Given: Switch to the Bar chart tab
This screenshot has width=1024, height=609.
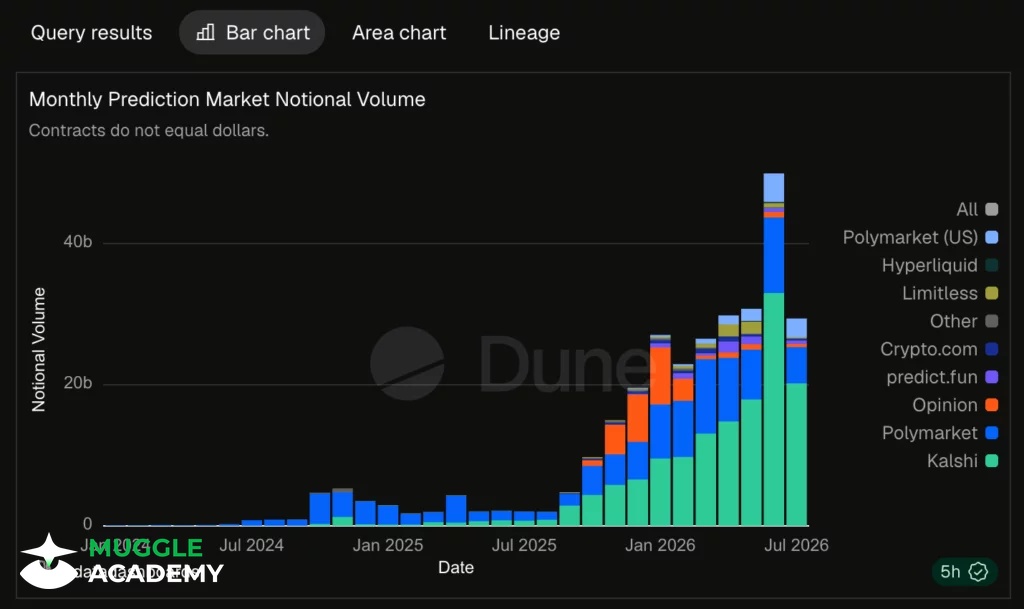Looking at the screenshot, I should 252,33.
